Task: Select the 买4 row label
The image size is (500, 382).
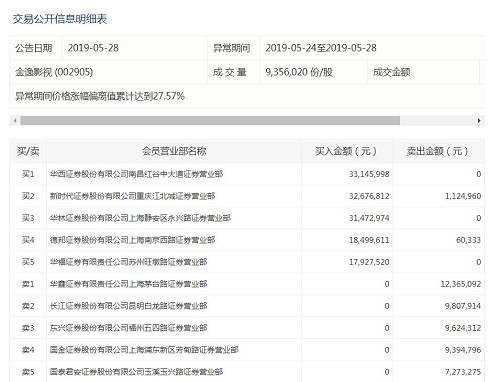Action: coord(28,240)
